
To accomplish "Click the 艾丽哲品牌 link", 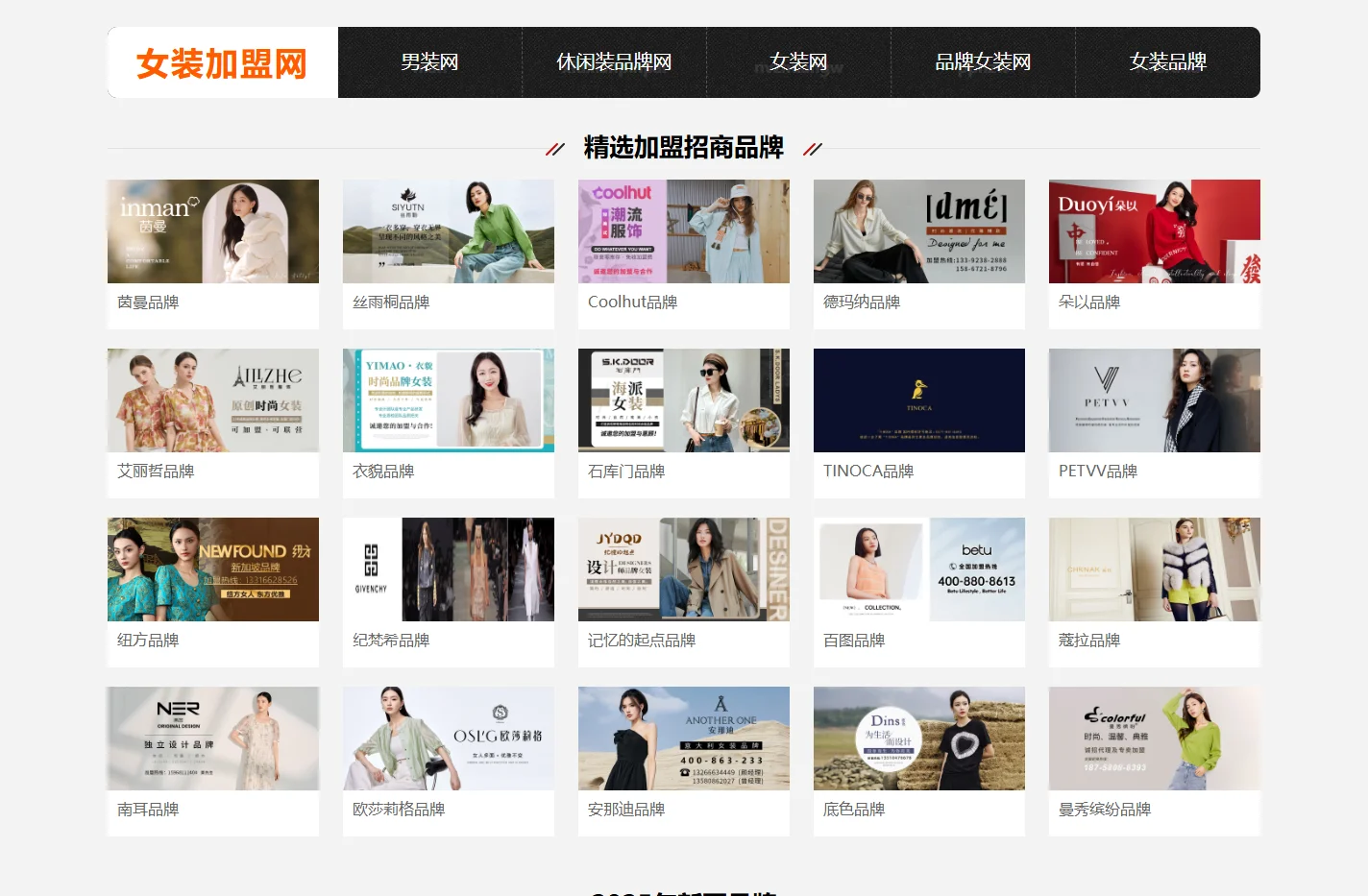I will coord(156,472).
